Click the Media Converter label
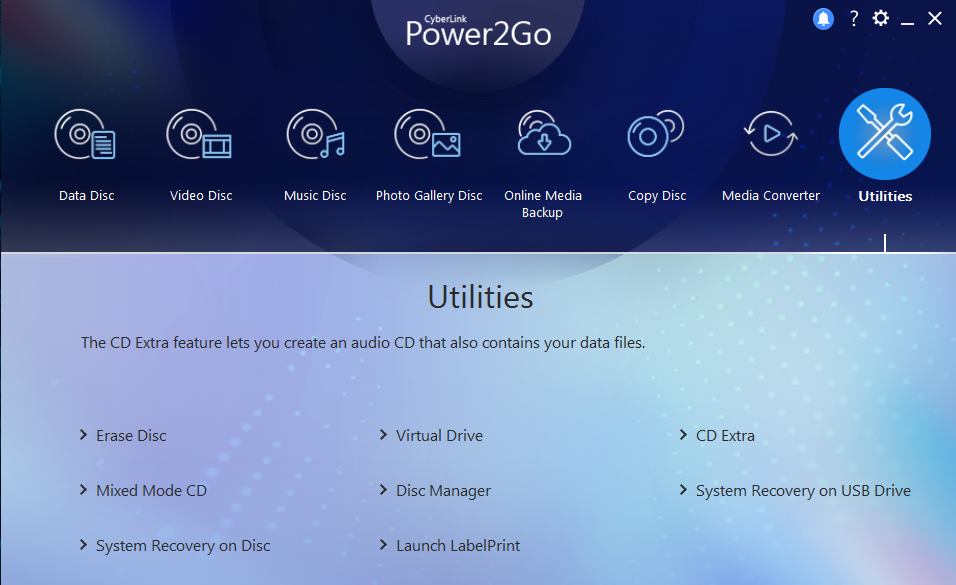 pyautogui.click(x=771, y=196)
